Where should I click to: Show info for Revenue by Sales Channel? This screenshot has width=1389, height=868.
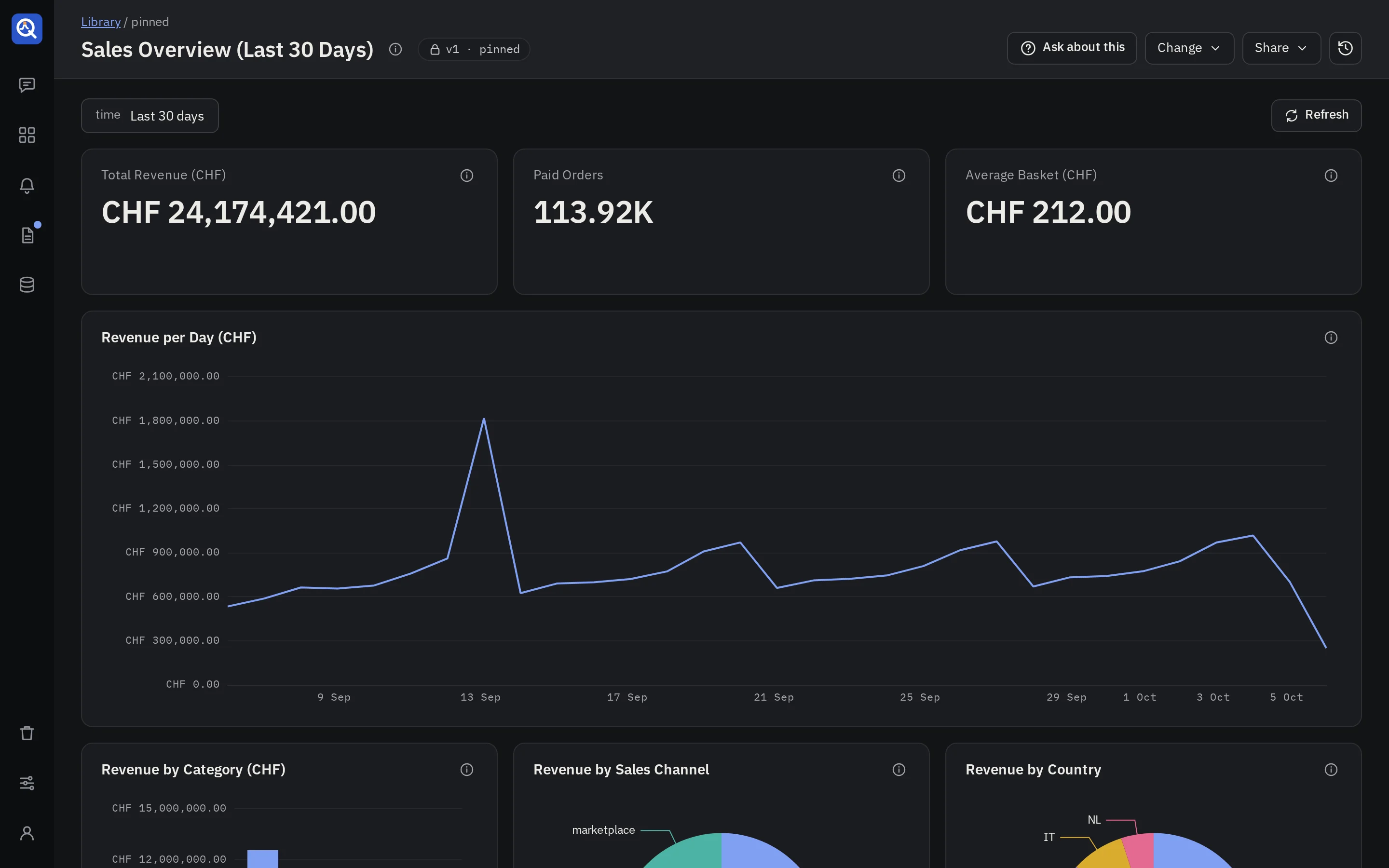899,770
